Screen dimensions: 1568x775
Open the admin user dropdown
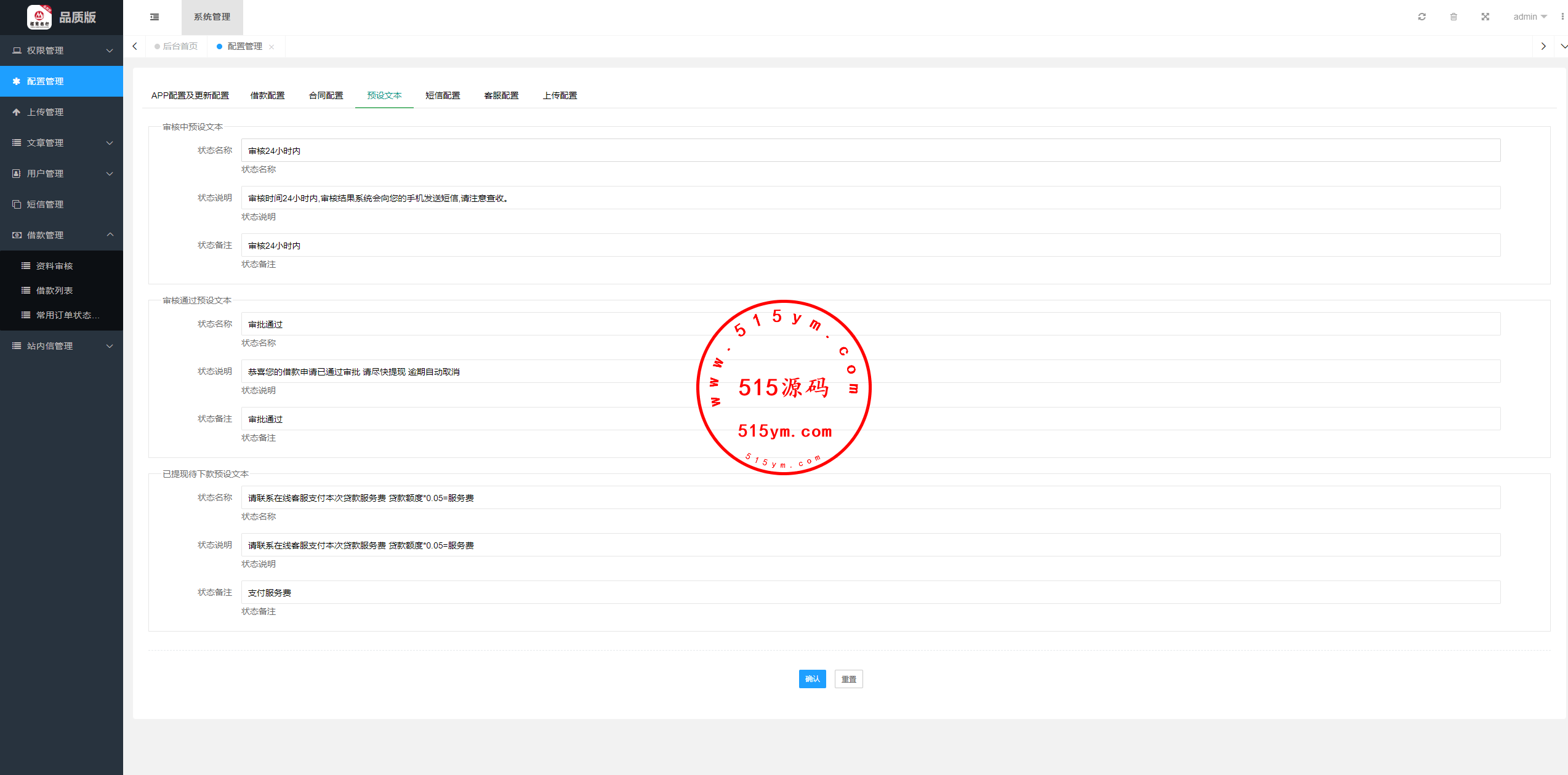(x=1529, y=17)
